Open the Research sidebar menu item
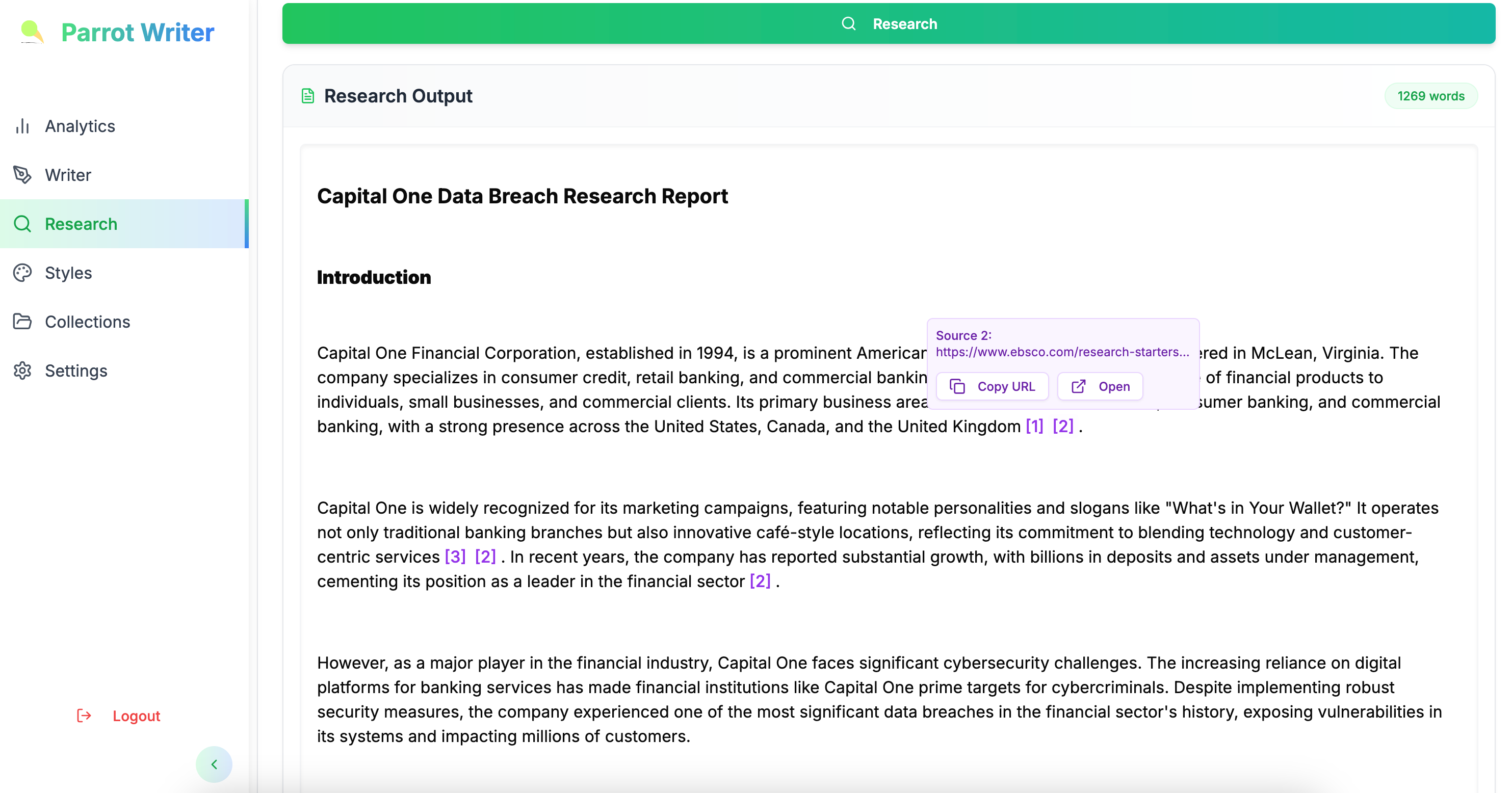The width and height of the screenshot is (1512, 793). (x=81, y=224)
